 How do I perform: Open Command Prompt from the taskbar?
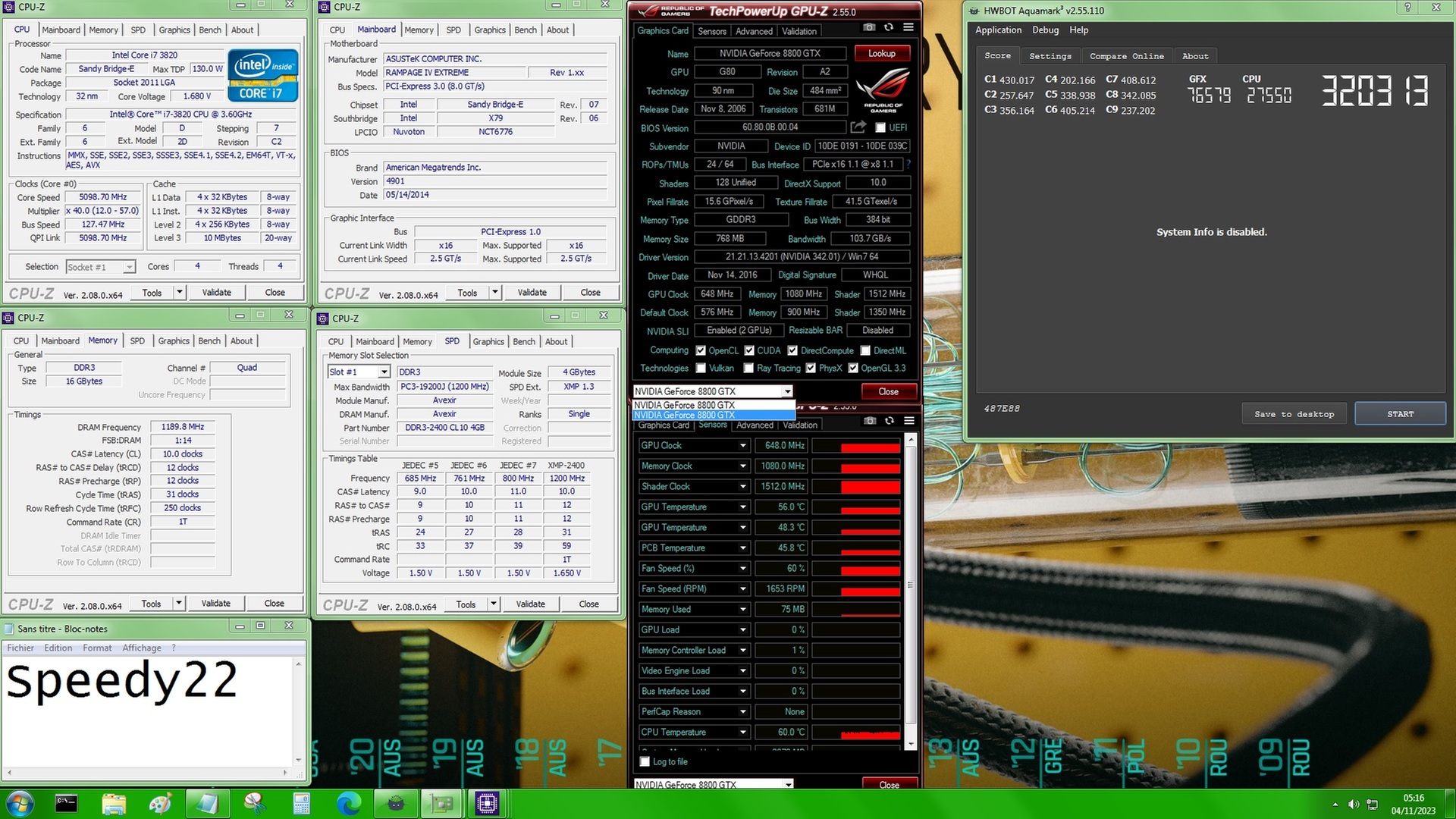pos(66,803)
